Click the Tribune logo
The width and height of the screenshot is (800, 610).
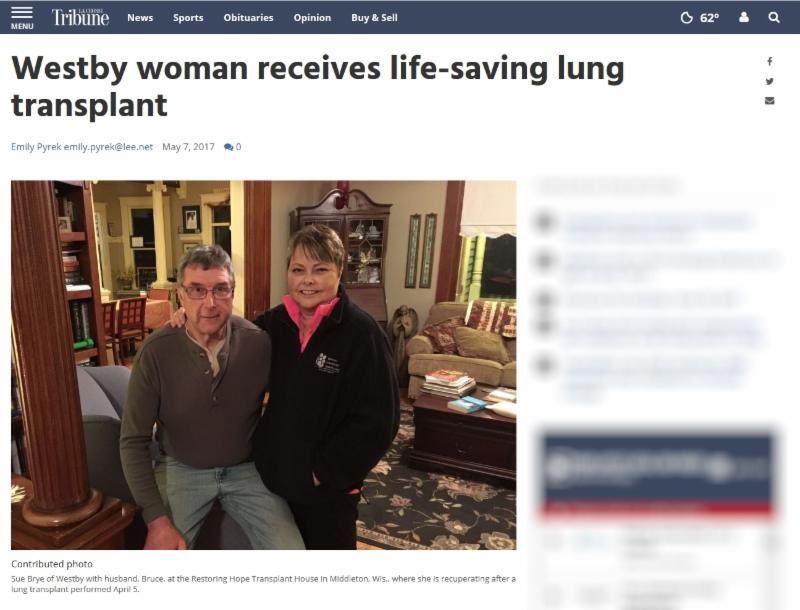coord(80,17)
